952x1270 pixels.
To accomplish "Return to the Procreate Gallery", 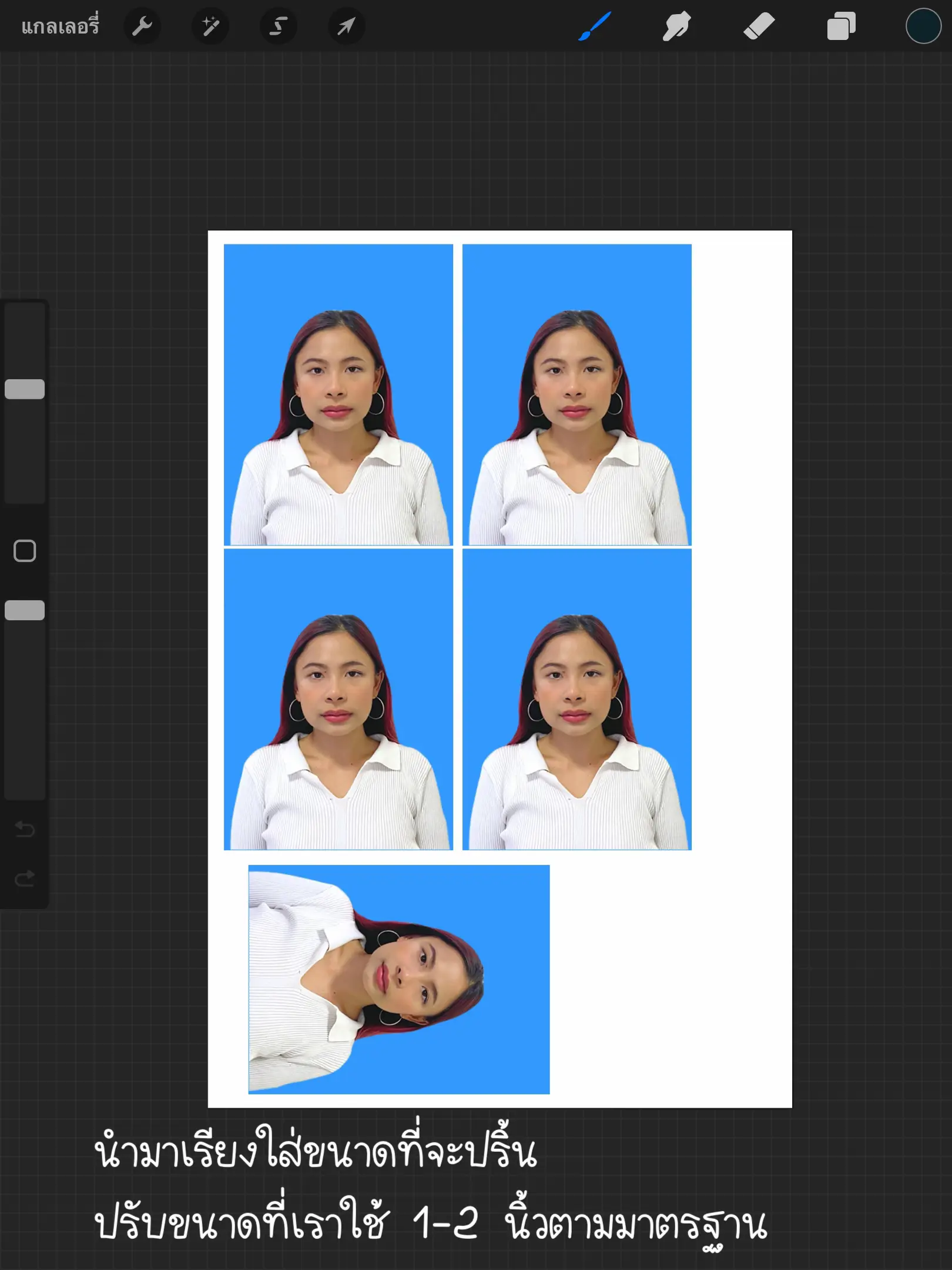I will click(x=59, y=26).
